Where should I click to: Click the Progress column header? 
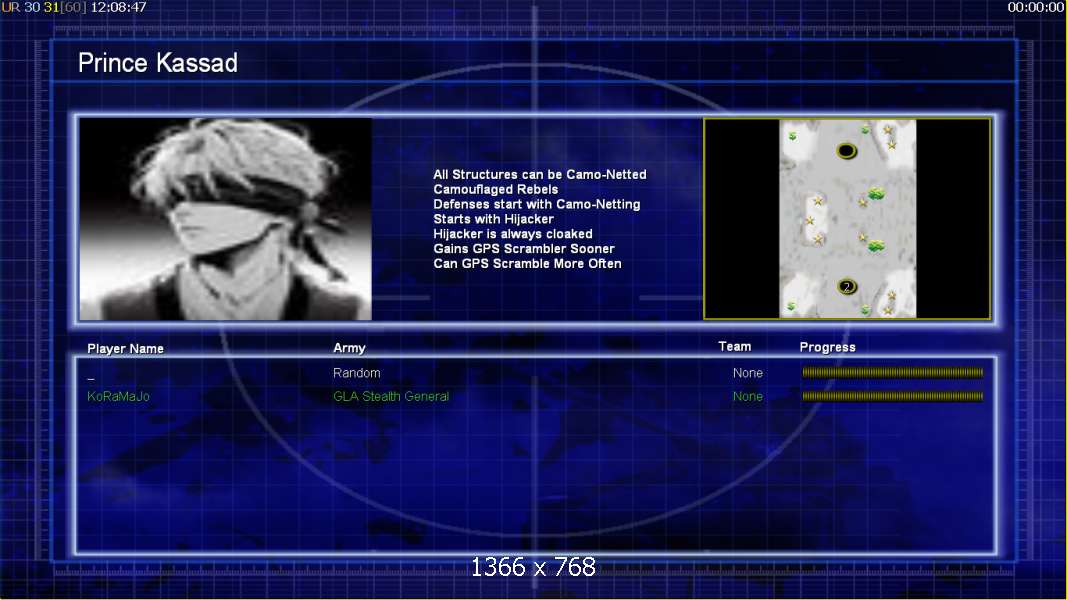(x=827, y=347)
